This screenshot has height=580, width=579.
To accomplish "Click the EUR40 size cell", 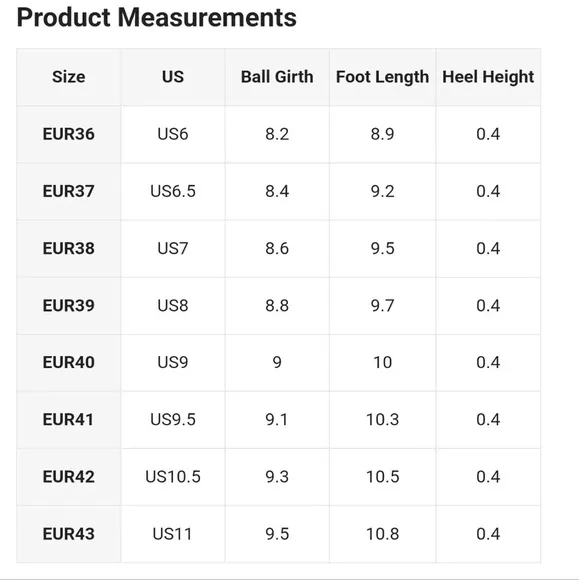I will [x=68, y=362].
